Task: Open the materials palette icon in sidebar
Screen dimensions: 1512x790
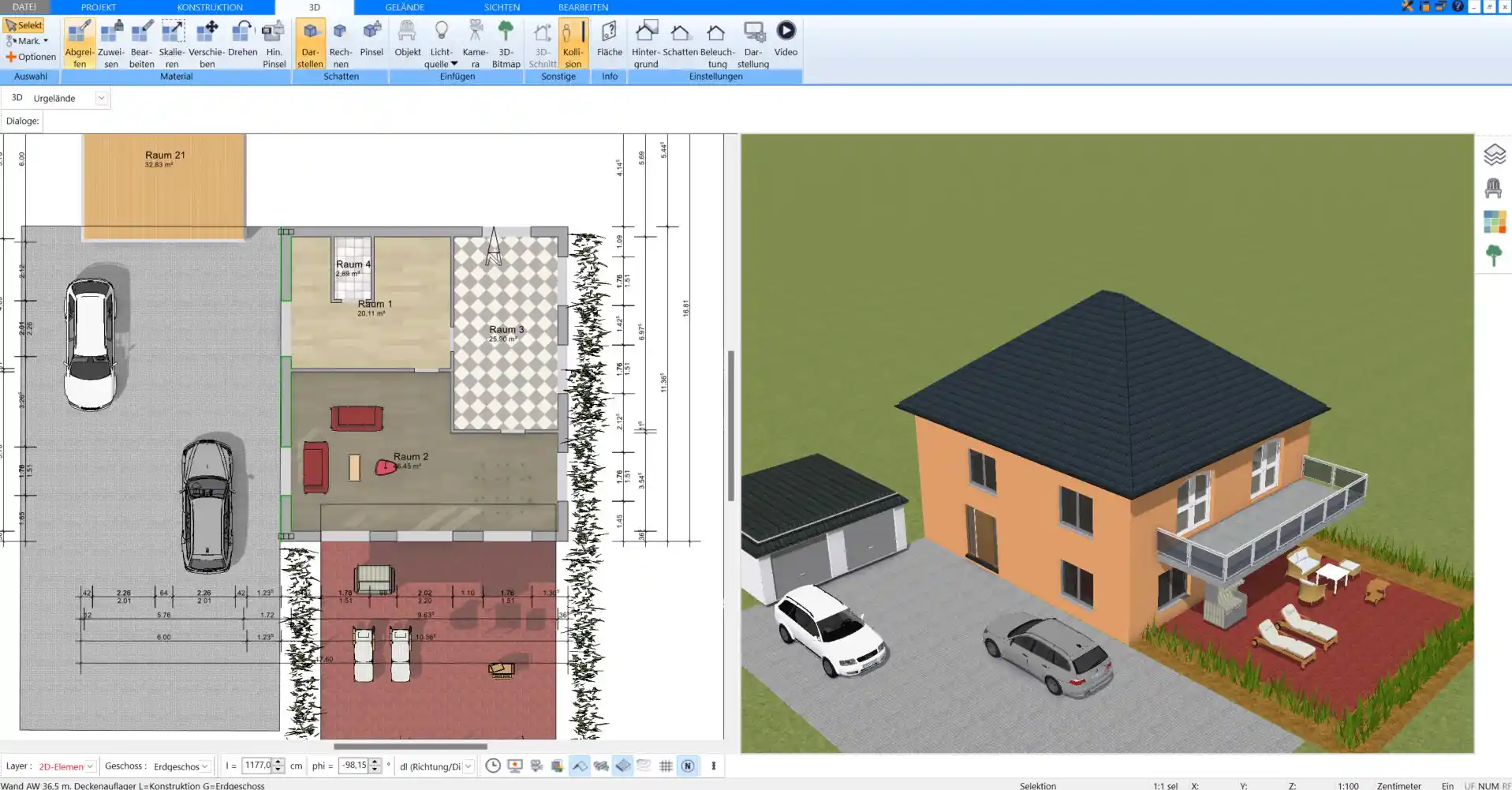Action: click(x=1494, y=222)
